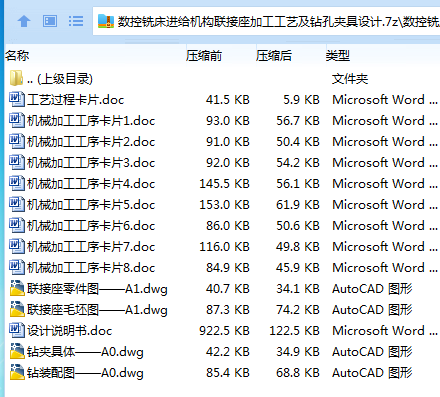Click the Word icon for 机械加工工序卡片7.doc
440x397 pixels.
point(17,246)
